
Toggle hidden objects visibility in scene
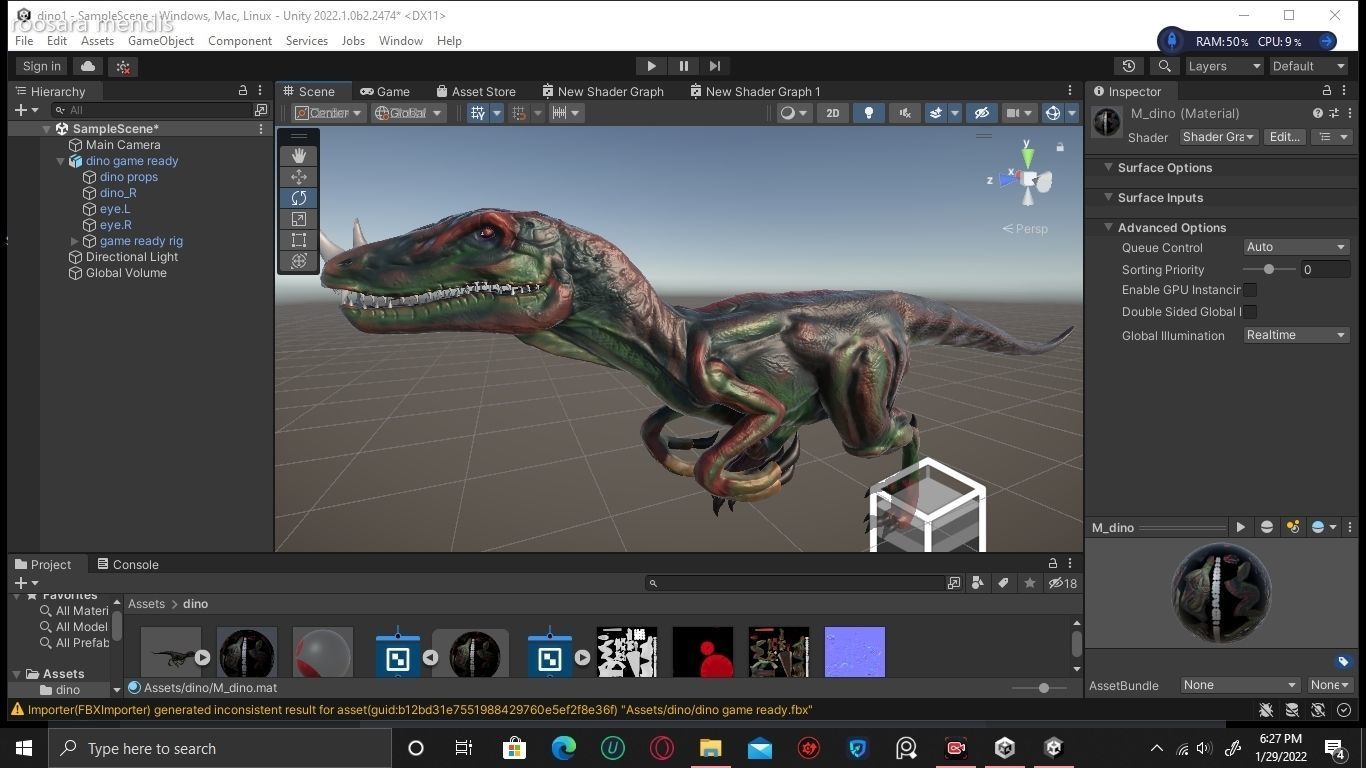[x=981, y=113]
